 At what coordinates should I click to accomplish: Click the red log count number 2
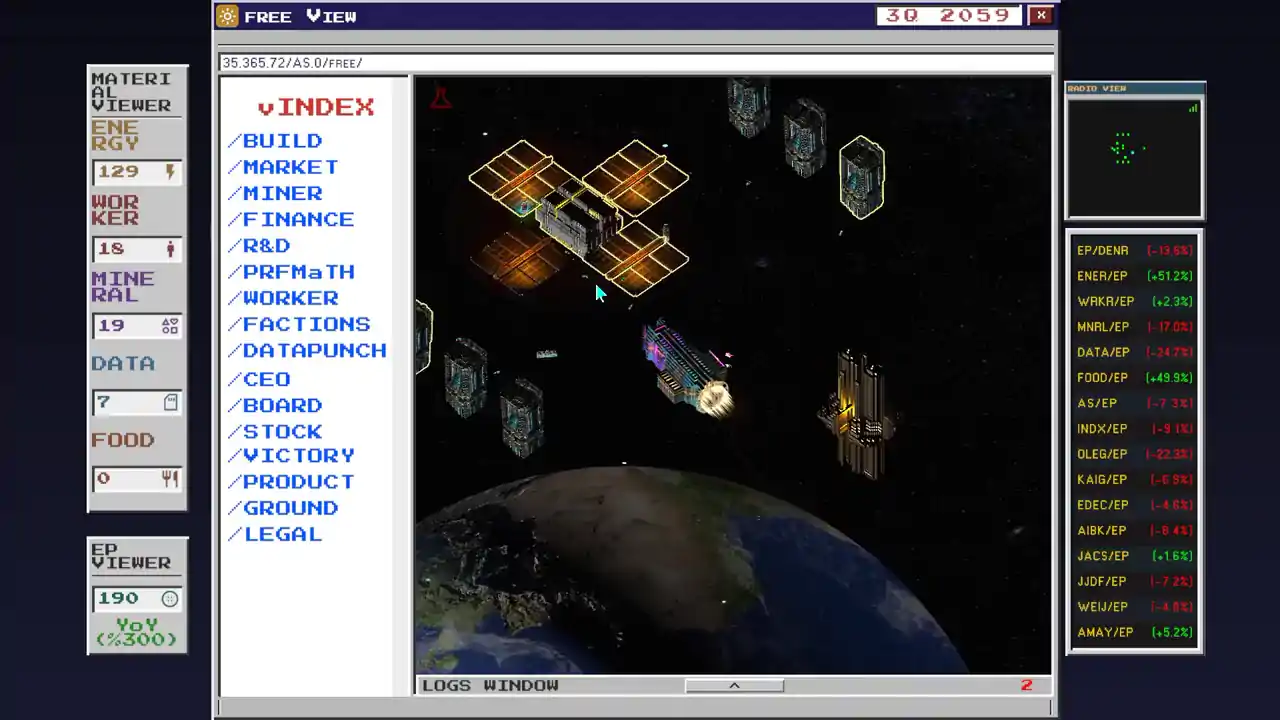pos(1026,685)
